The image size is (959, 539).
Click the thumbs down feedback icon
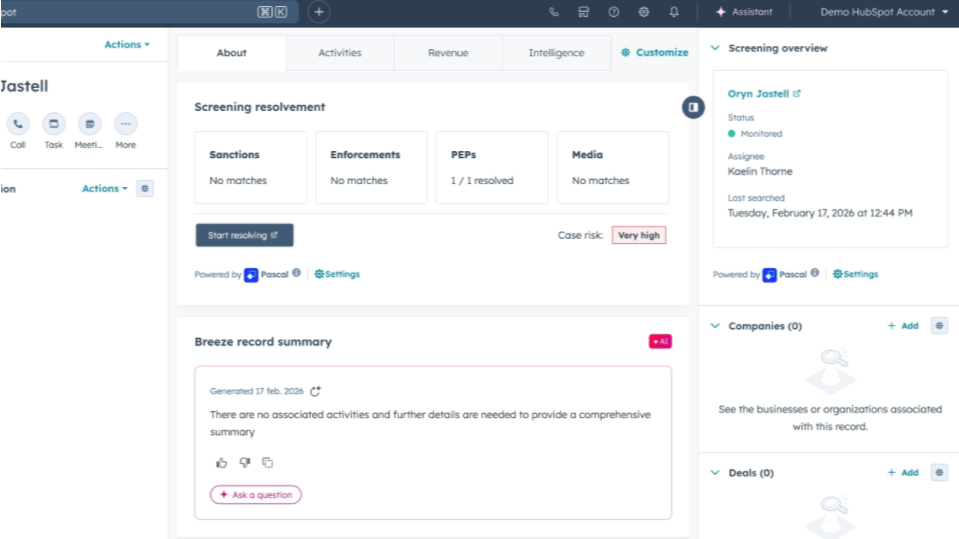244,463
